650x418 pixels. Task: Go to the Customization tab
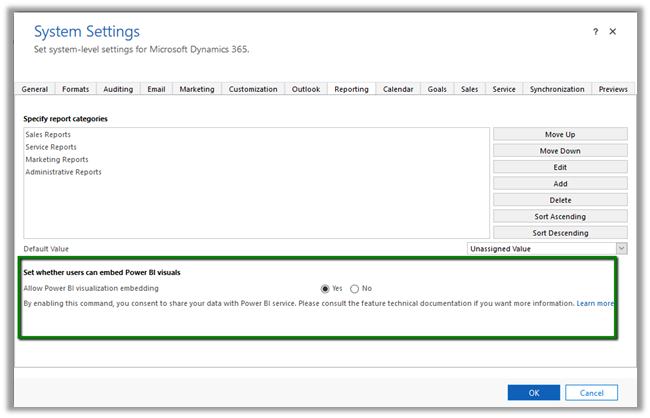tap(252, 89)
